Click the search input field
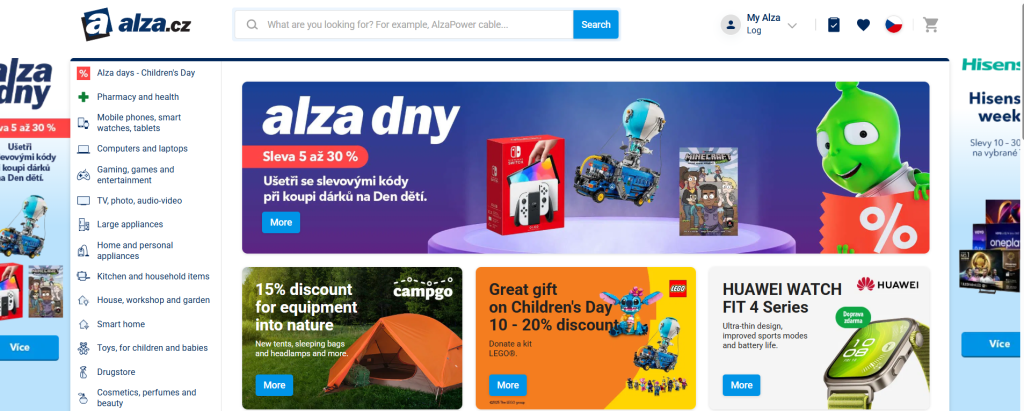1024x411 pixels. tap(404, 24)
